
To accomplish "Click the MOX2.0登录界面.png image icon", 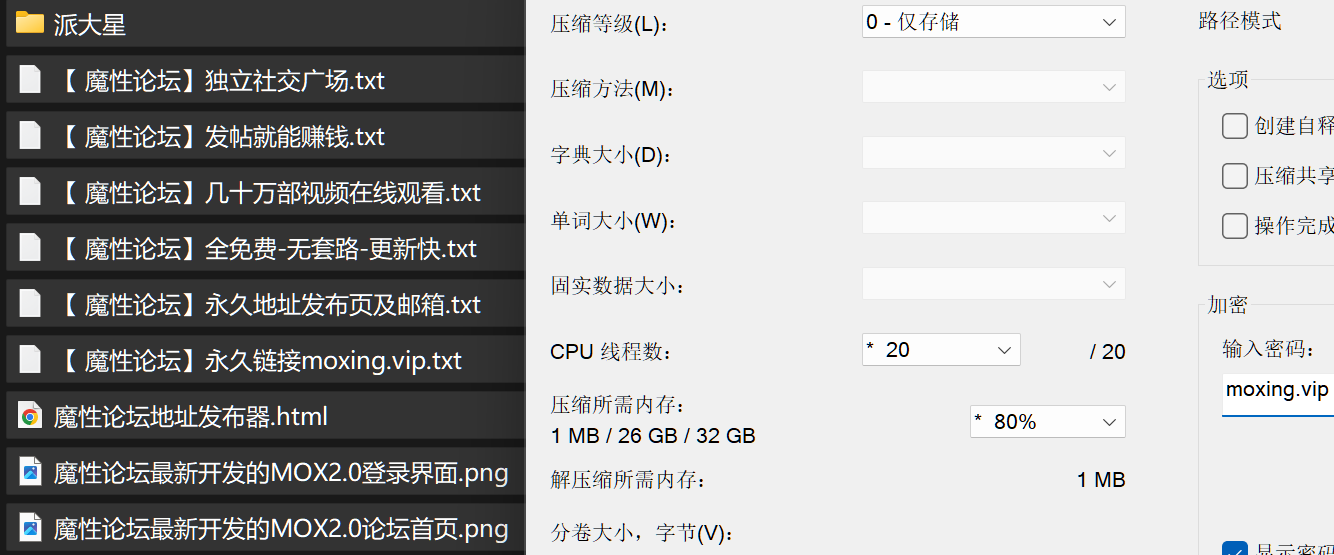I will (30, 472).
